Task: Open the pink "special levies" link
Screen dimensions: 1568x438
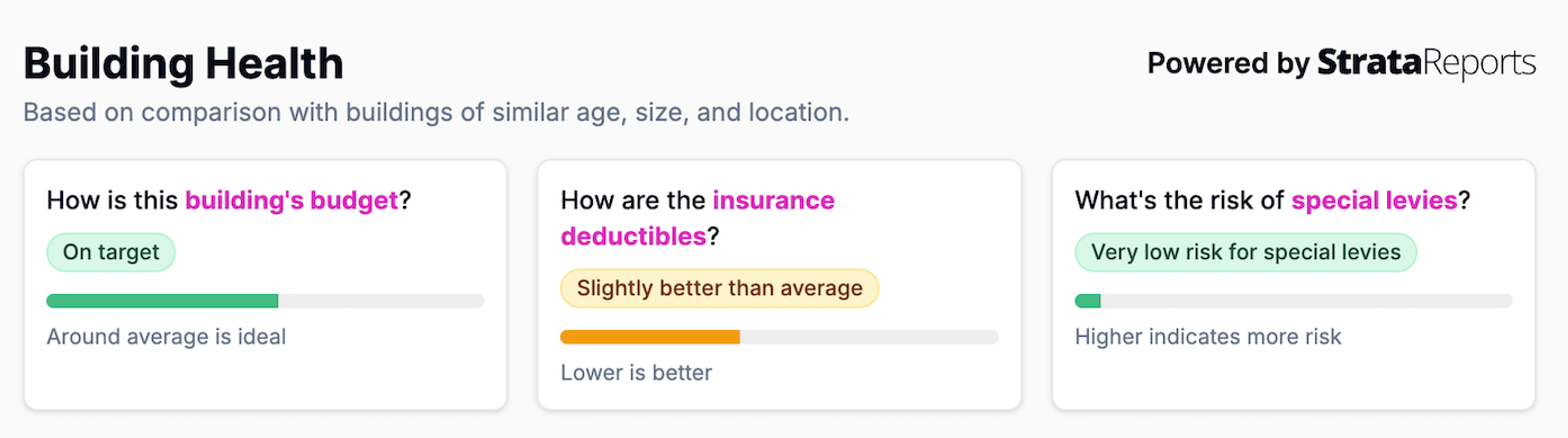Action: click(x=1374, y=201)
